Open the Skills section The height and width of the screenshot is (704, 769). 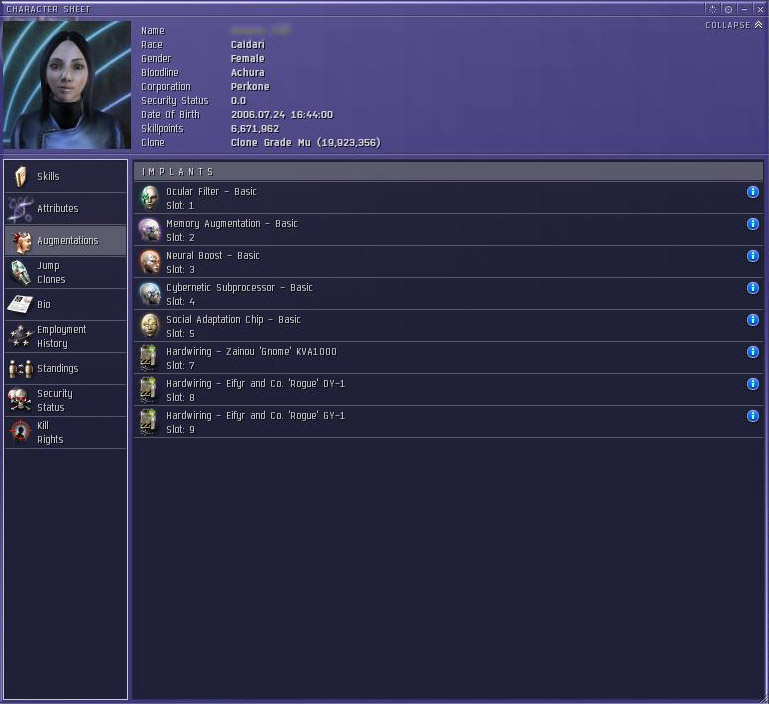tap(65, 177)
